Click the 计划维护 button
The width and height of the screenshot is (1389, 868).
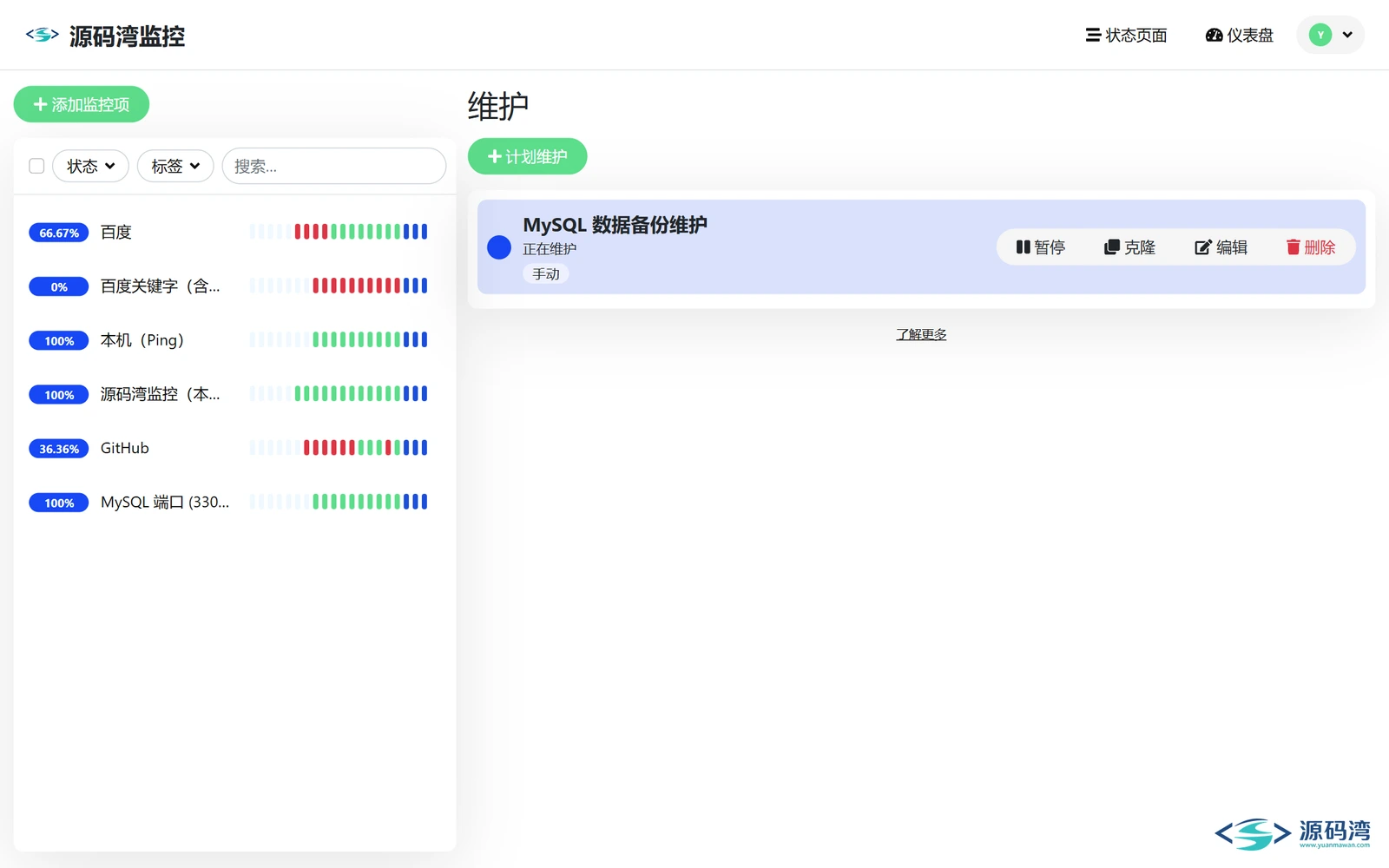(527, 156)
